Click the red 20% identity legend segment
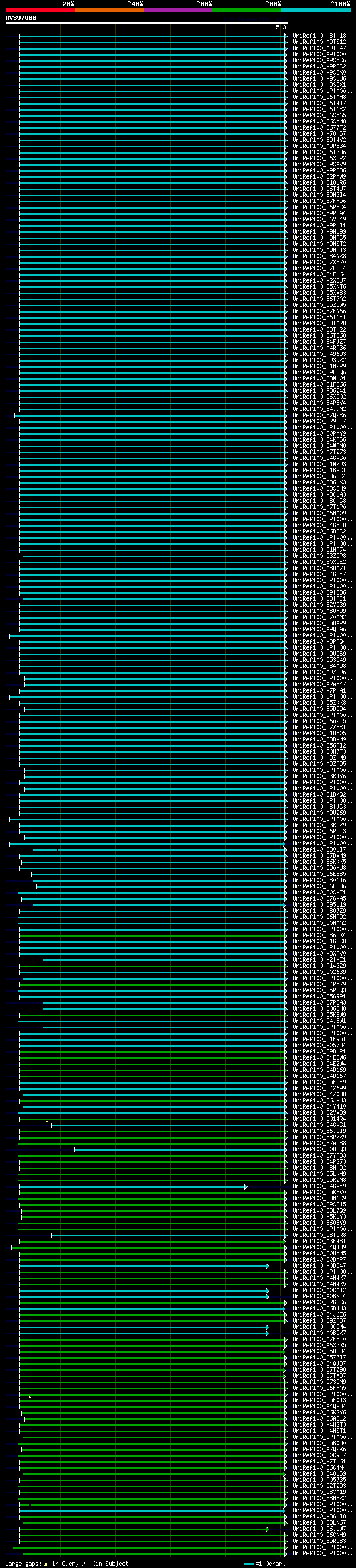 pos(39,10)
